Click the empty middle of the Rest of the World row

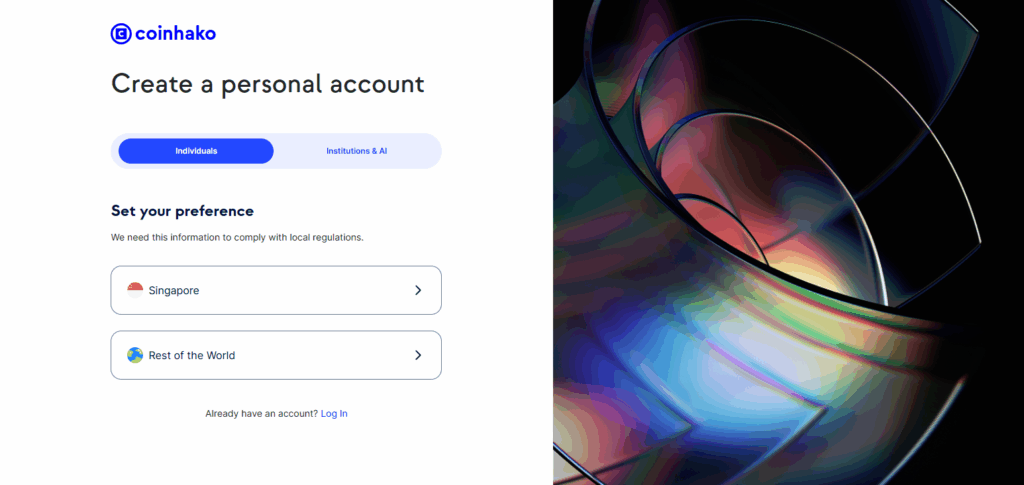320,355
